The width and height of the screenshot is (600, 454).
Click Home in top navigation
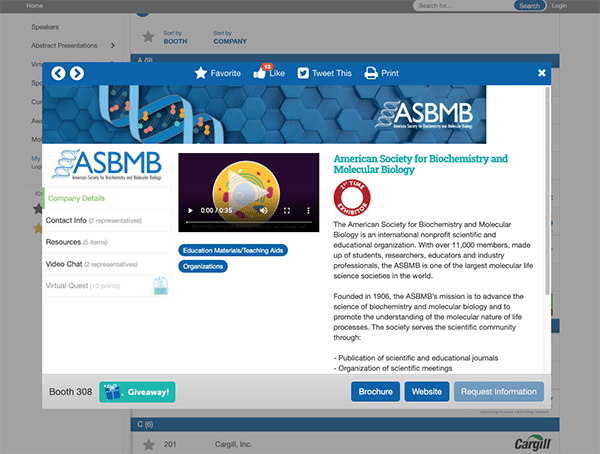click(34, 6)
